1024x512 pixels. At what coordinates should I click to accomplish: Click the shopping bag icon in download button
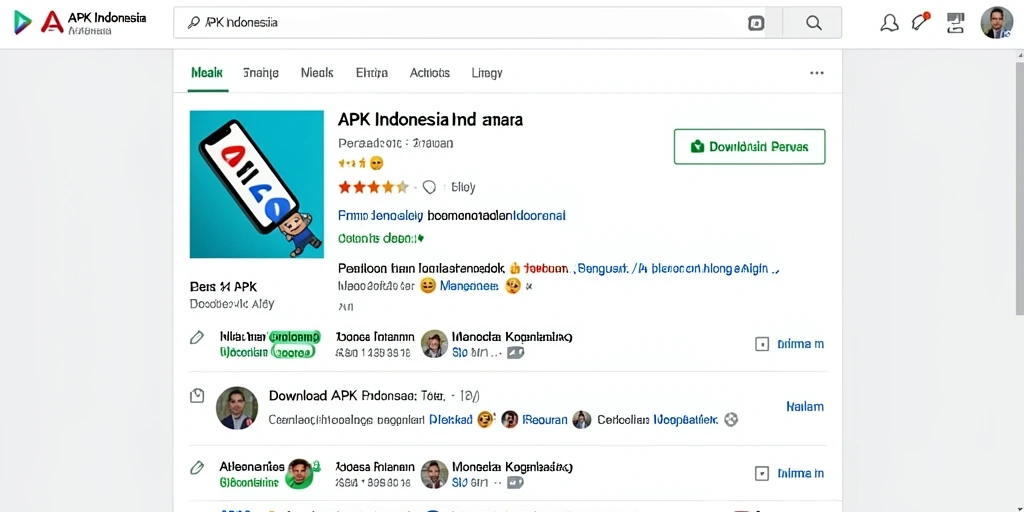point(697,146)
